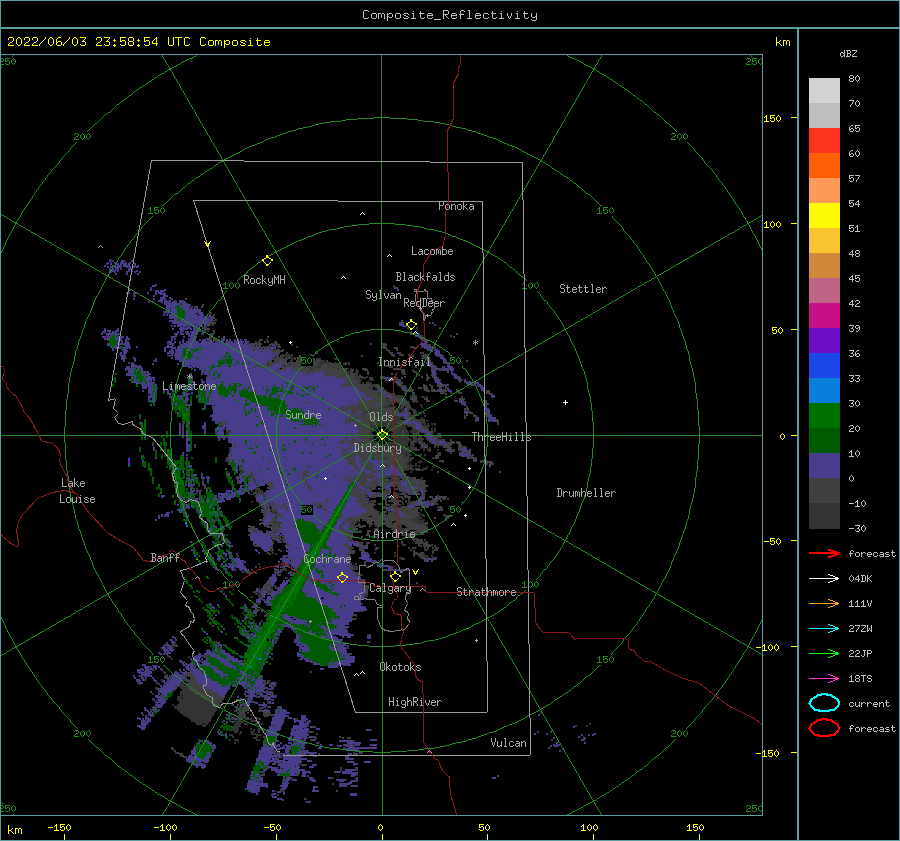Click the Banff label
Image resolution: width=900 pixels, height=841 pixels.
165,557
